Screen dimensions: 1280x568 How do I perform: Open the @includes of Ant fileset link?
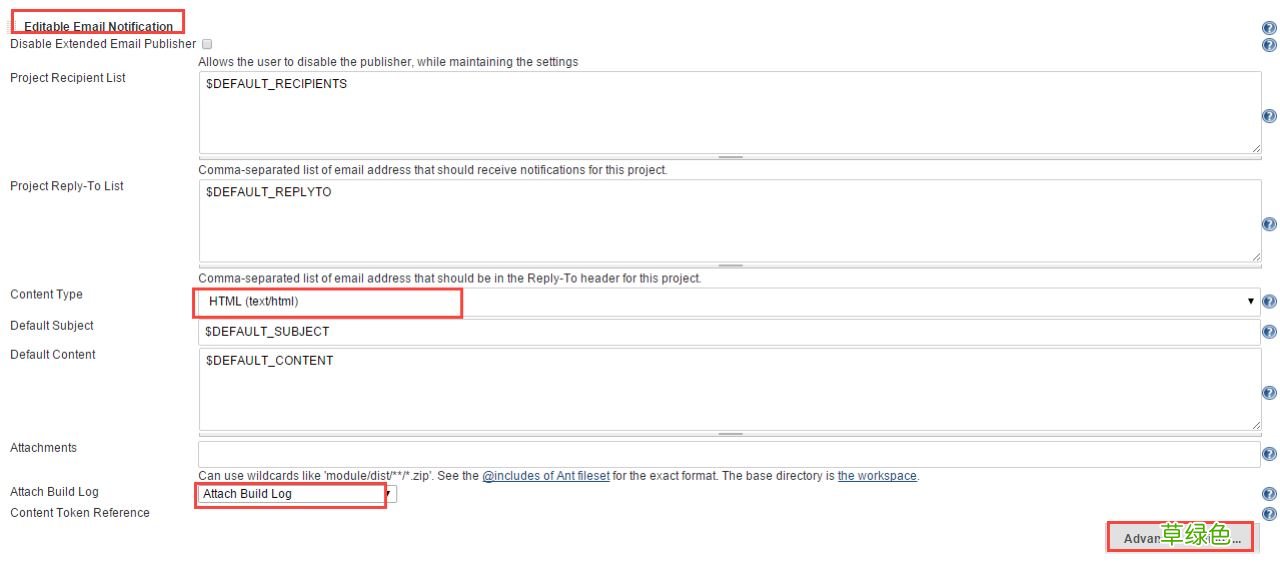pos(546,476)
